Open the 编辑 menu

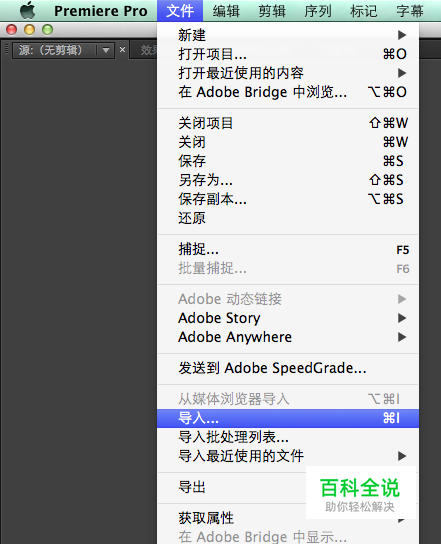coord(226,11)
